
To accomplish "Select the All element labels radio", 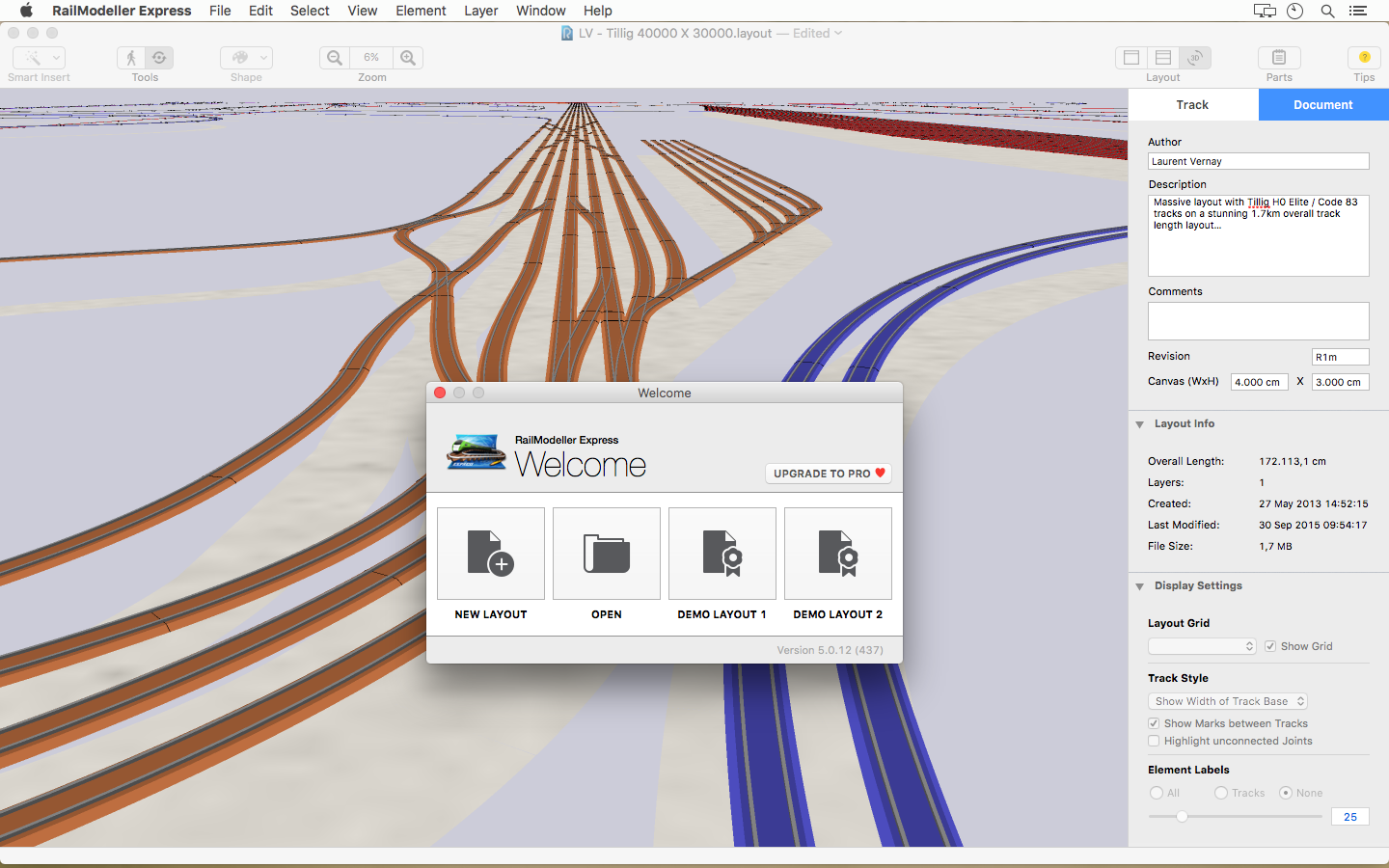I will coord(1157,793).
